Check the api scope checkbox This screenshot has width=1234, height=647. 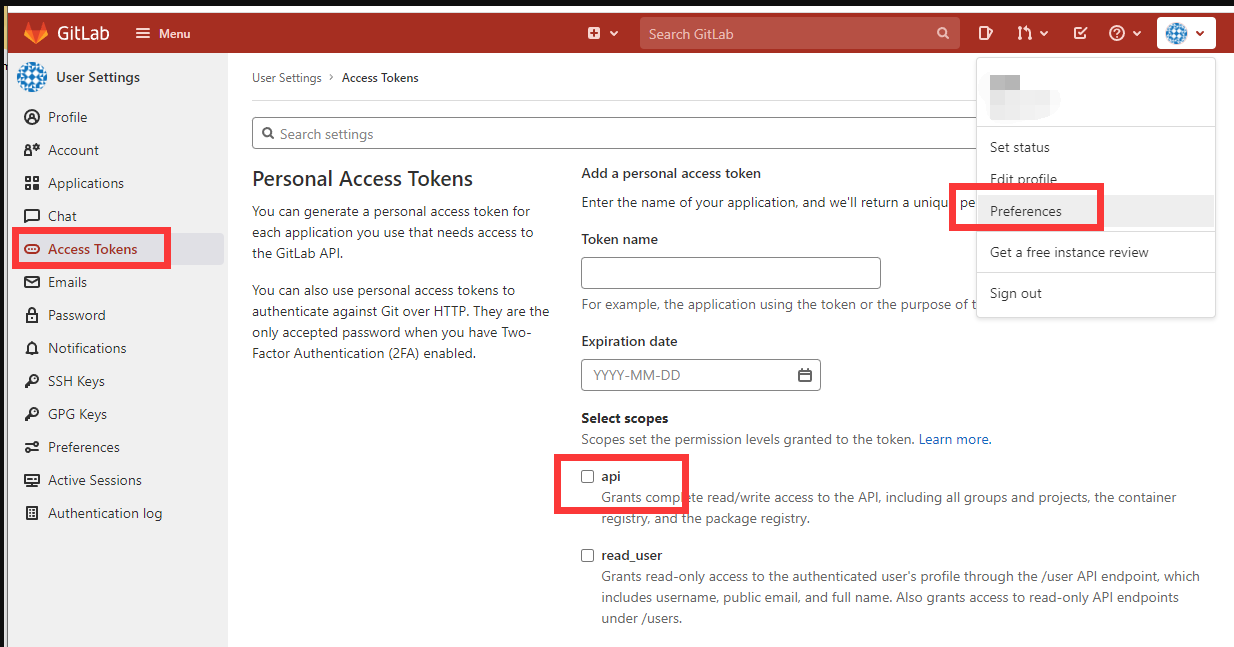pyautogui.click(x=588, y=476)
